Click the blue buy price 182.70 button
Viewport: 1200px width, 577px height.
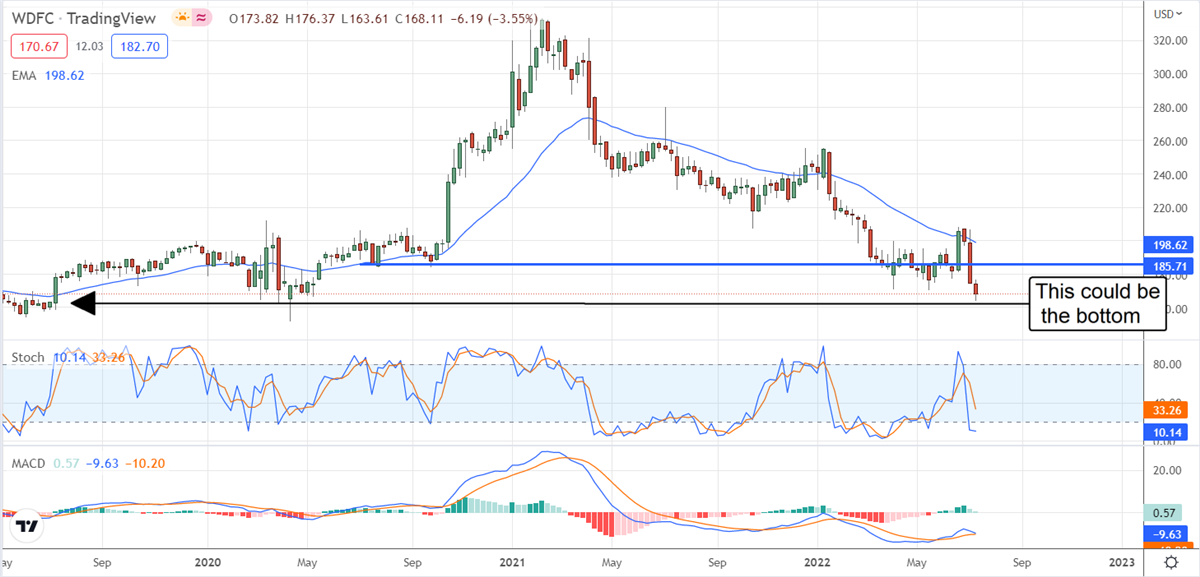[141, 46]
